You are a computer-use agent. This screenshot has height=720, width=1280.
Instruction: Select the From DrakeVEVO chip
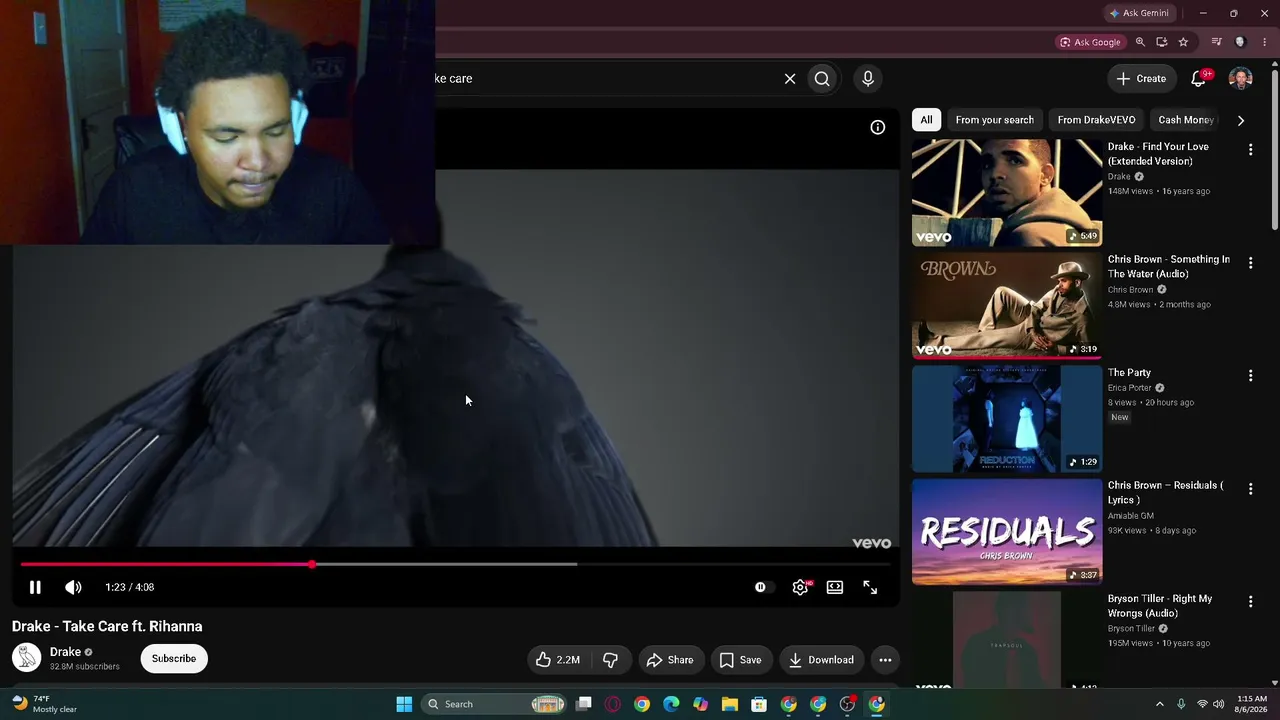point(1096,120)
